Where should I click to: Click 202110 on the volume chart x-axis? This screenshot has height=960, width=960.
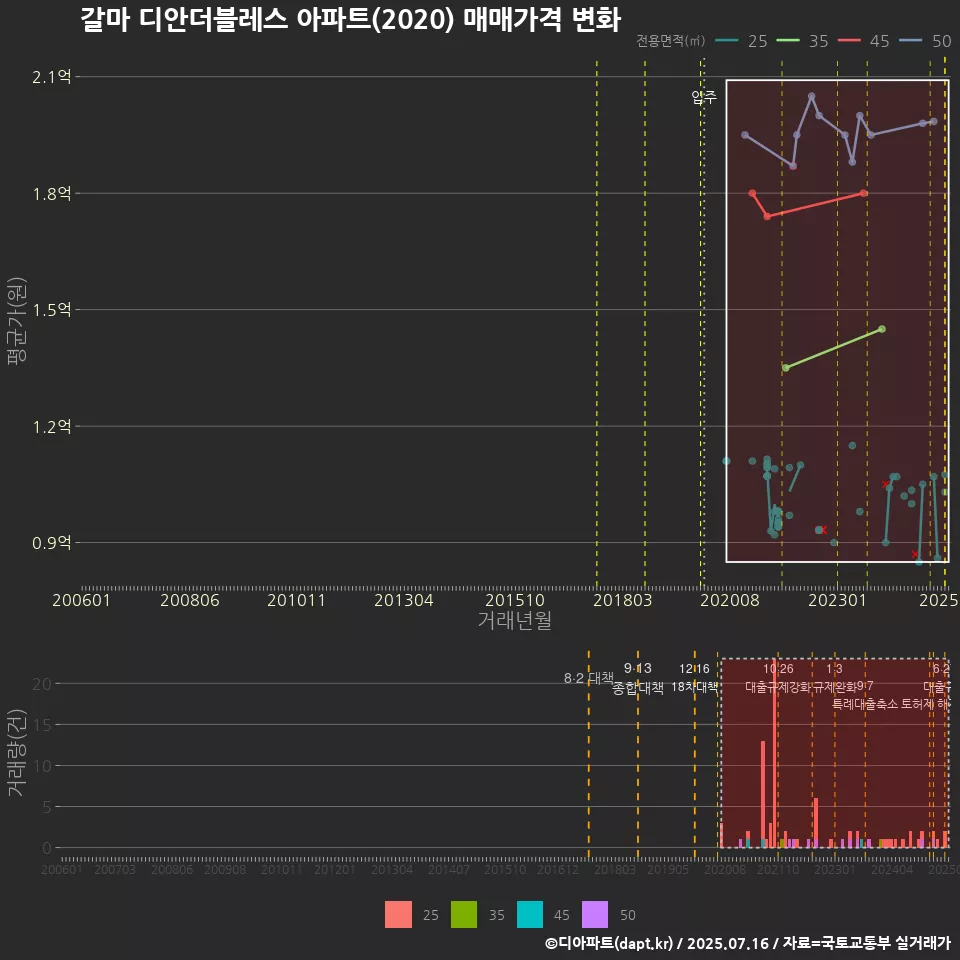point(778,869)
